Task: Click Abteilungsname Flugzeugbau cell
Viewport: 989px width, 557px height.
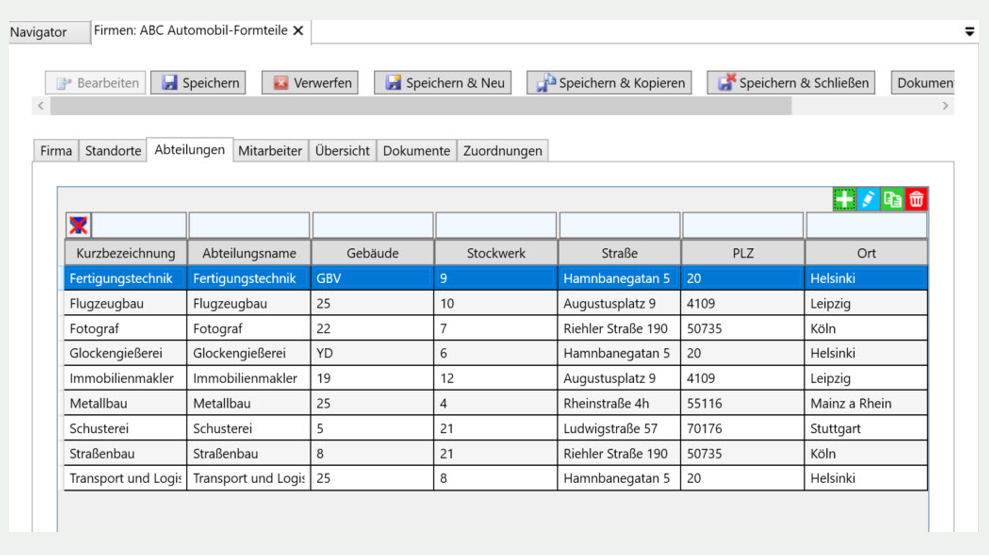Action: 249,303
